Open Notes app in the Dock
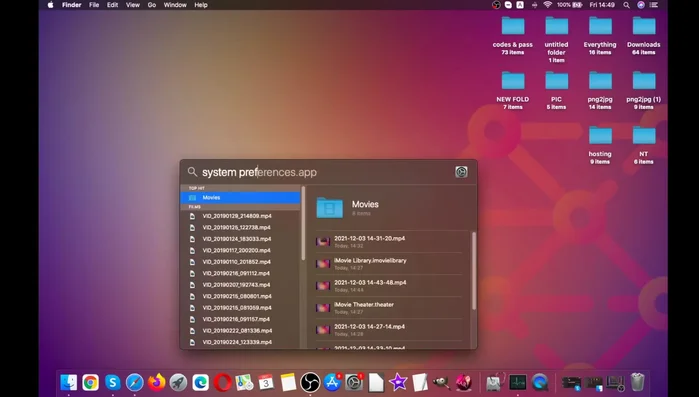The image size is (699, 397). pos(288,382)
